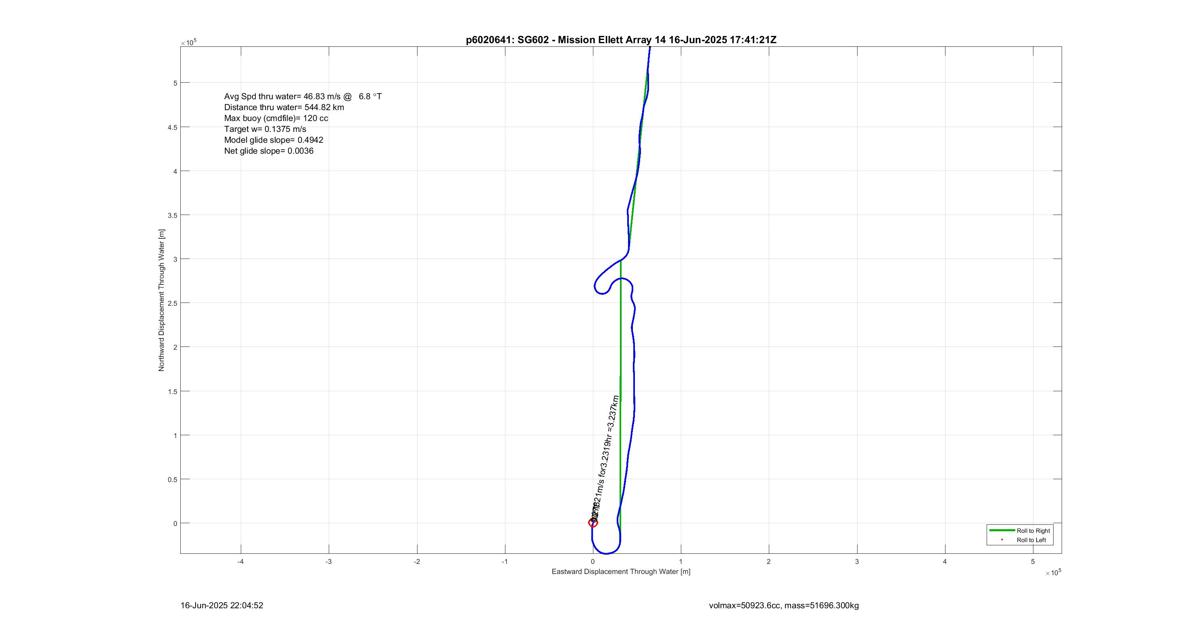Click the red circle start marker on the track
1200x622 pixels.
pyautogui.click(x=593, y=523)
